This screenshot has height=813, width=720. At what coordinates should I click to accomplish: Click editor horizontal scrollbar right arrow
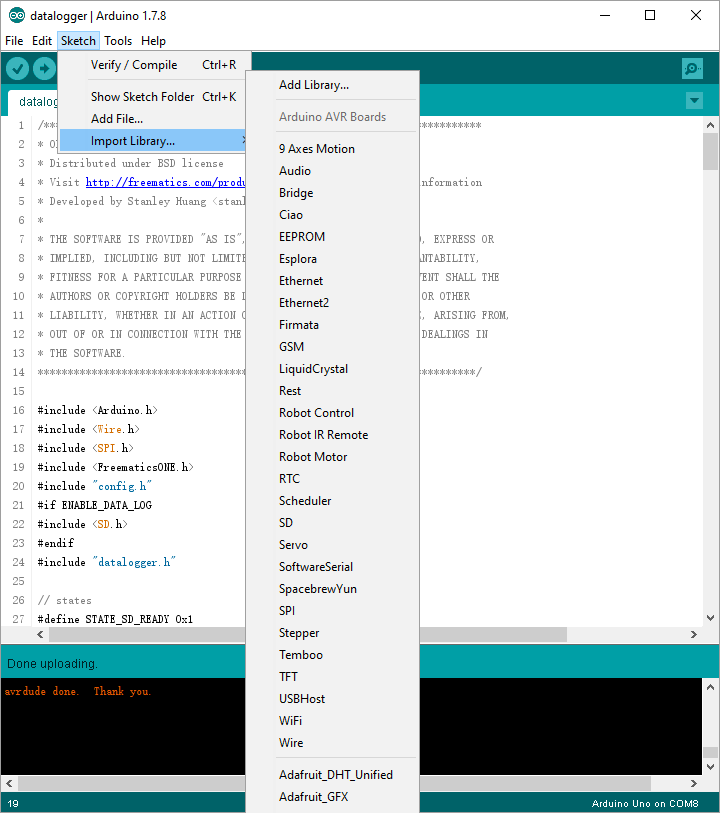tap(694, 634)
